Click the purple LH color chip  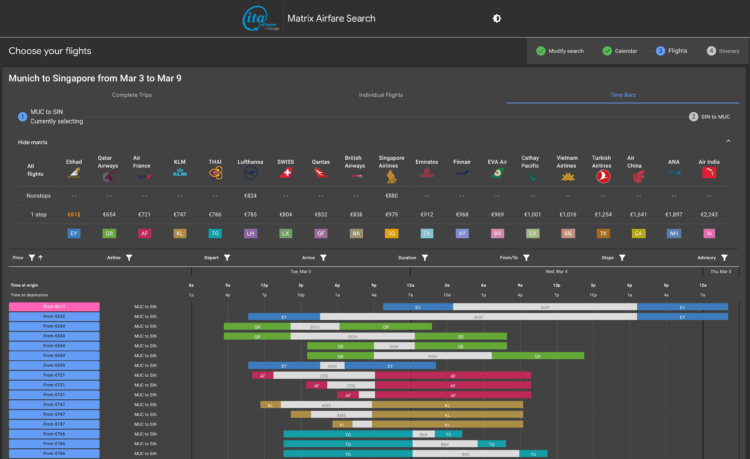point(250,233)
